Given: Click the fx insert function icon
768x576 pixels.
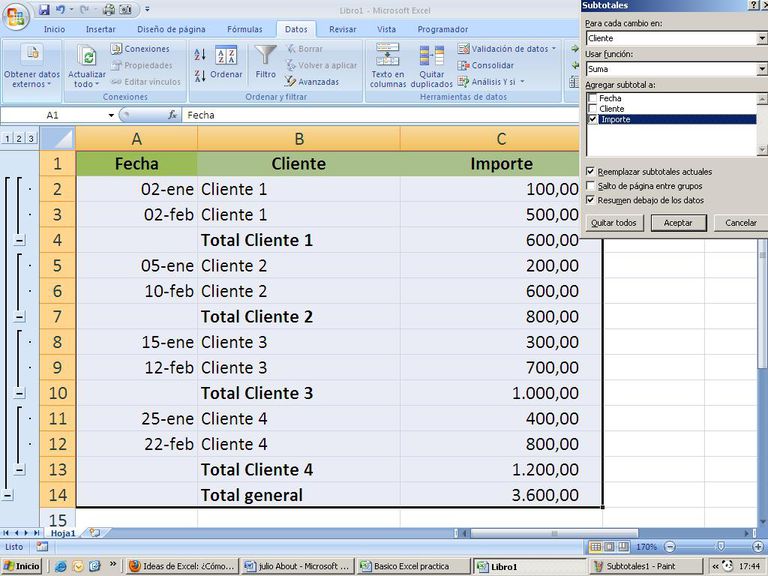Looking at the screenshot, I should (x=172, y=115).
